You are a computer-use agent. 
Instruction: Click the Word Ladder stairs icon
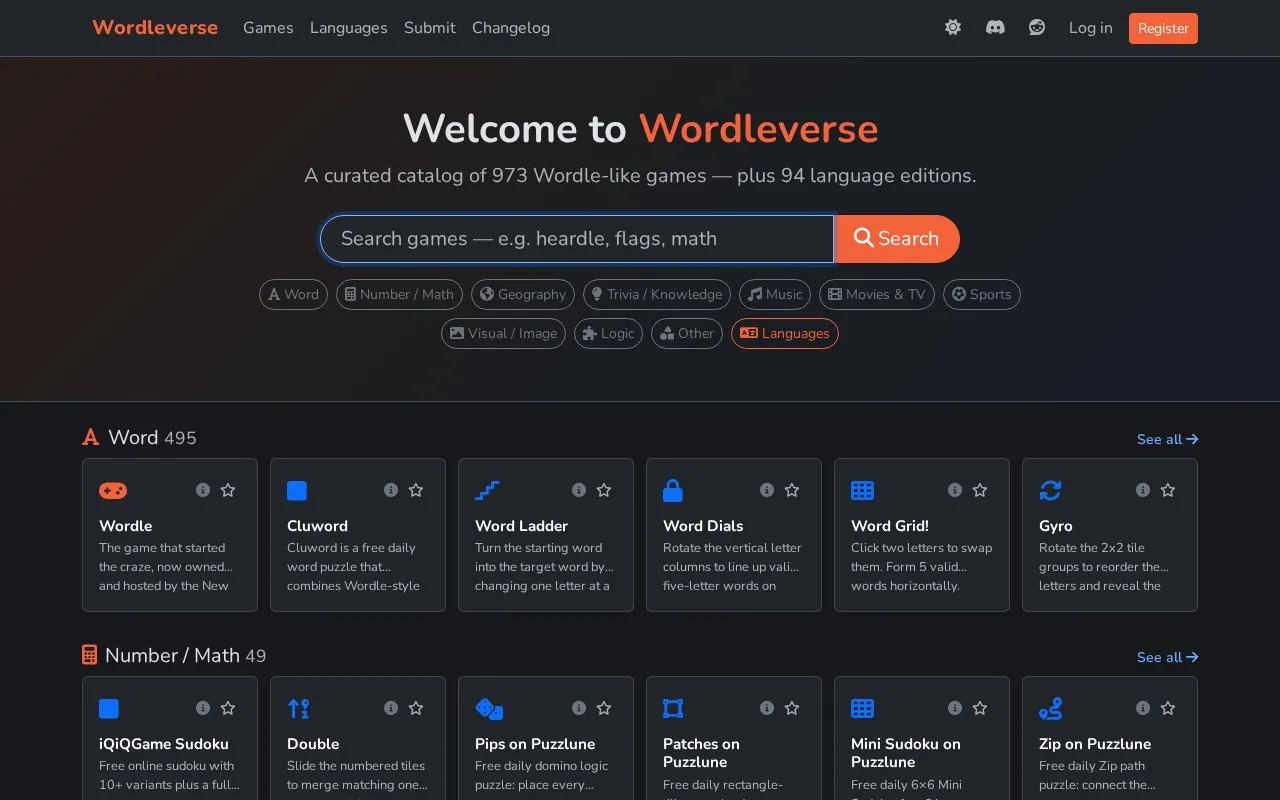click(x=487, y=490)
